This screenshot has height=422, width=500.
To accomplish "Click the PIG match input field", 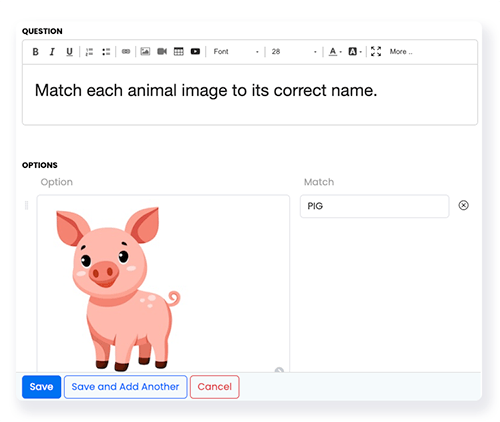I will [x=374, y=206].
